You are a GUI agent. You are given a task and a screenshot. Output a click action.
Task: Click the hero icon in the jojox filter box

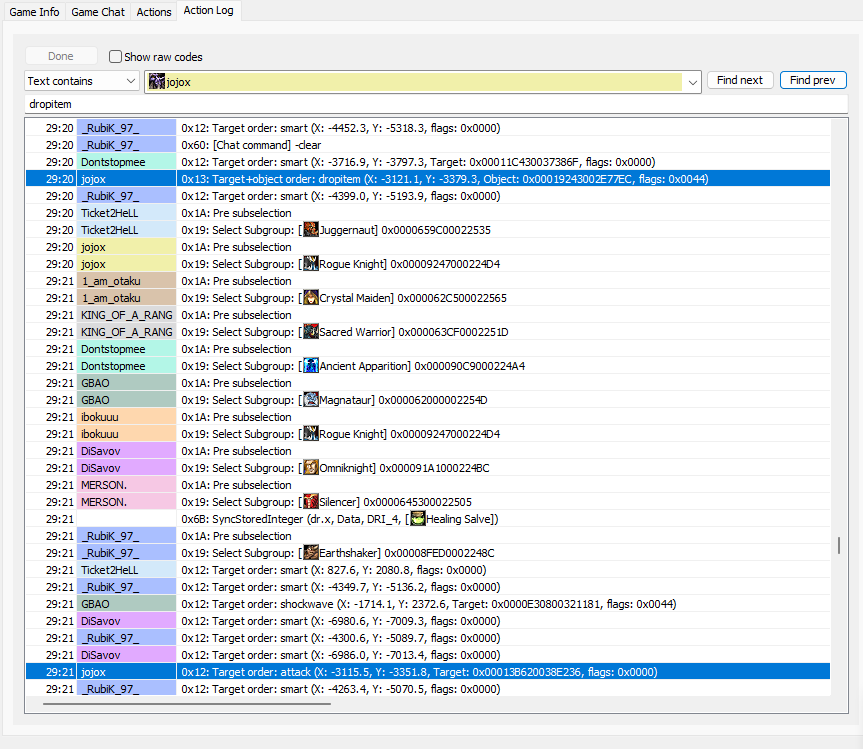157,81
